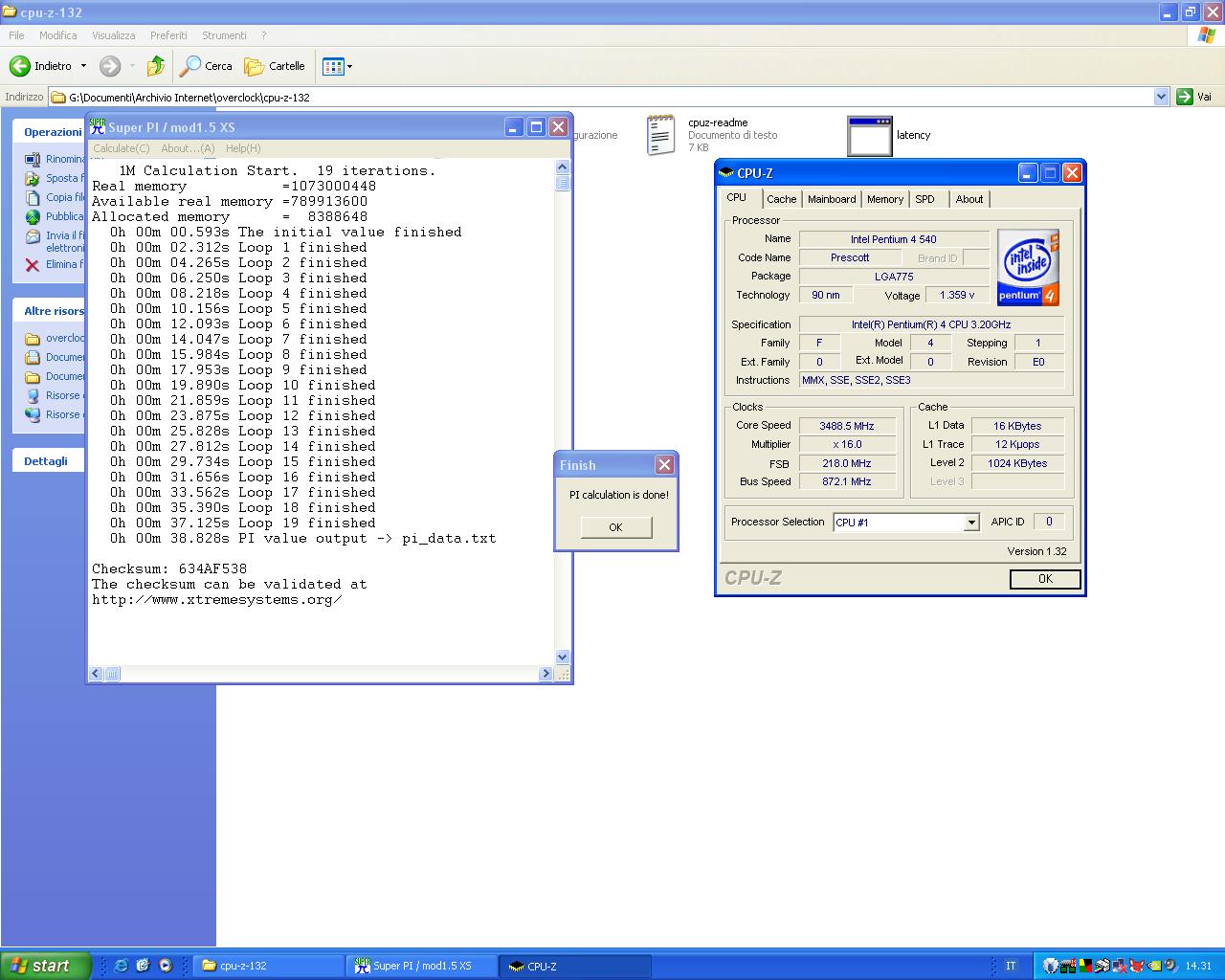Expand the Dettagli sidebar panel header
The width and height of the screenshot is (1225, 980).
(x=49, y=460)
